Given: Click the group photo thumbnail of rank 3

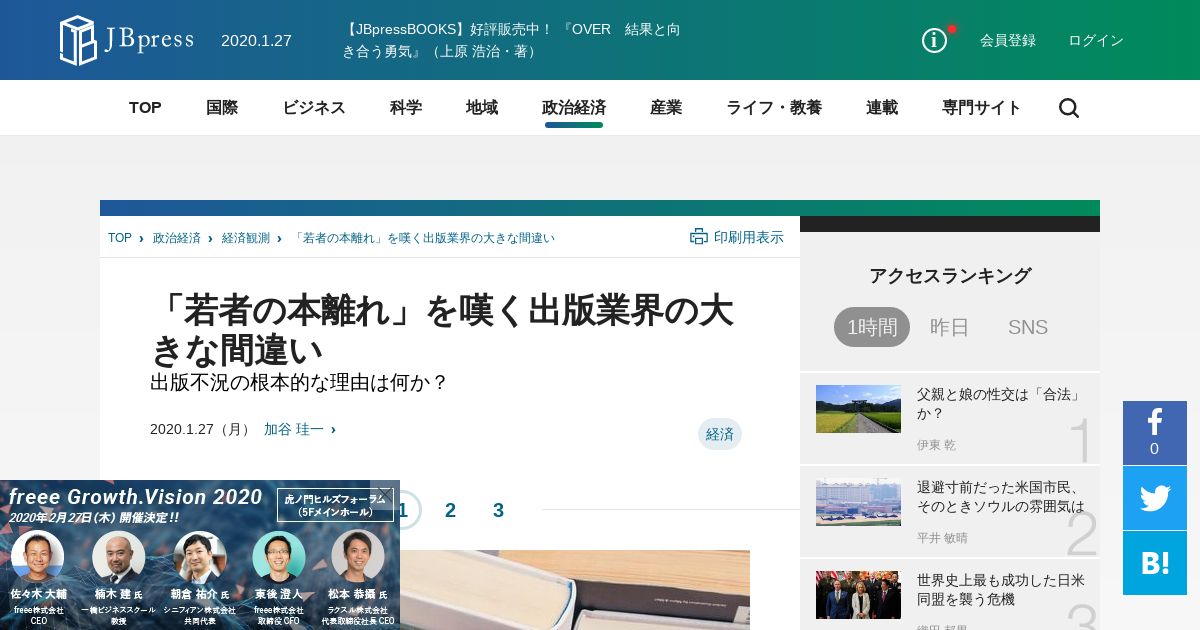Looking at the screenshot, I should click(x=858, y=595).
